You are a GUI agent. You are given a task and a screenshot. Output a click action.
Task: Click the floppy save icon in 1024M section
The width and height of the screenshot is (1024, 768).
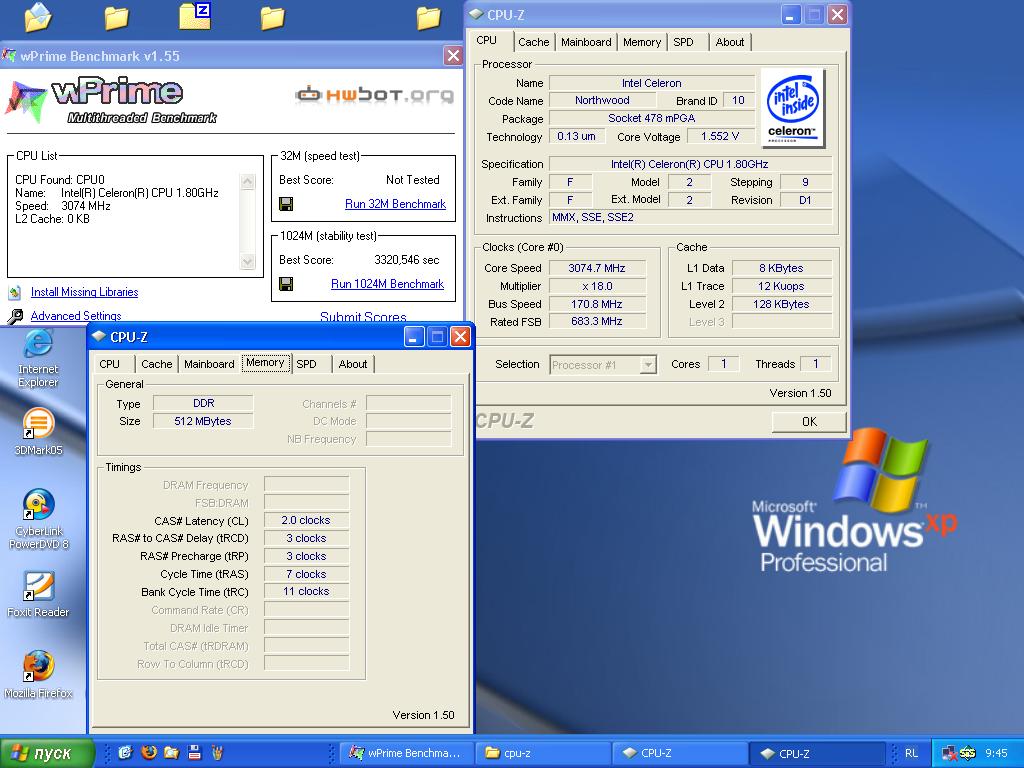coord(285,284)
